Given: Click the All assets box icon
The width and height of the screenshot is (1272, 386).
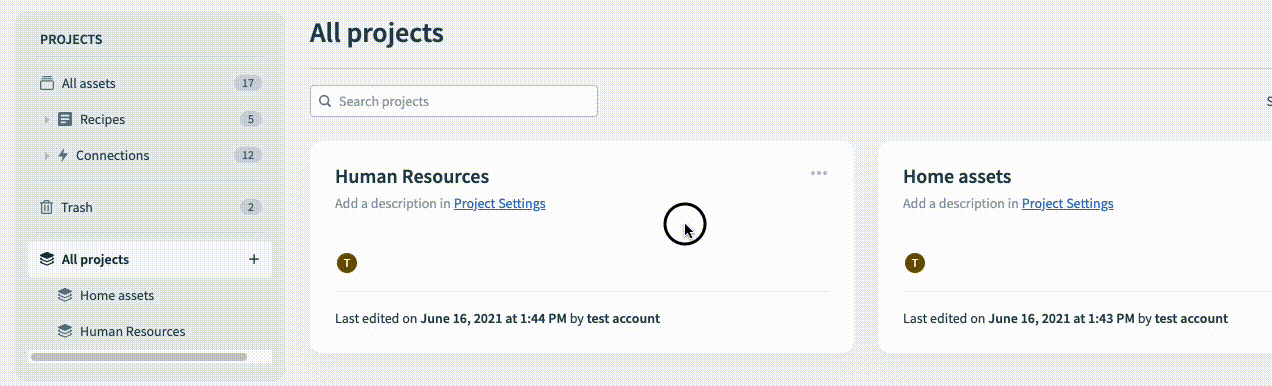Looking at the screenshot, I should [46, 83].
